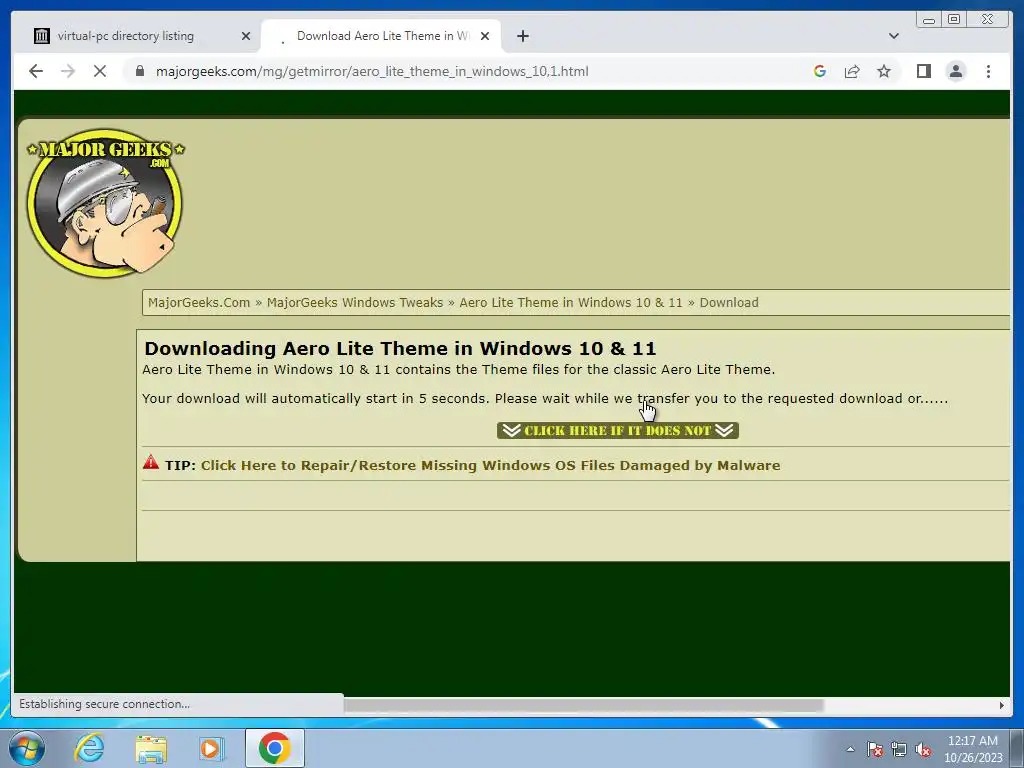Close the Download Aero Lite Theme tab
The width and height of the screenshot is (1024, 768).
click(485, 36)
